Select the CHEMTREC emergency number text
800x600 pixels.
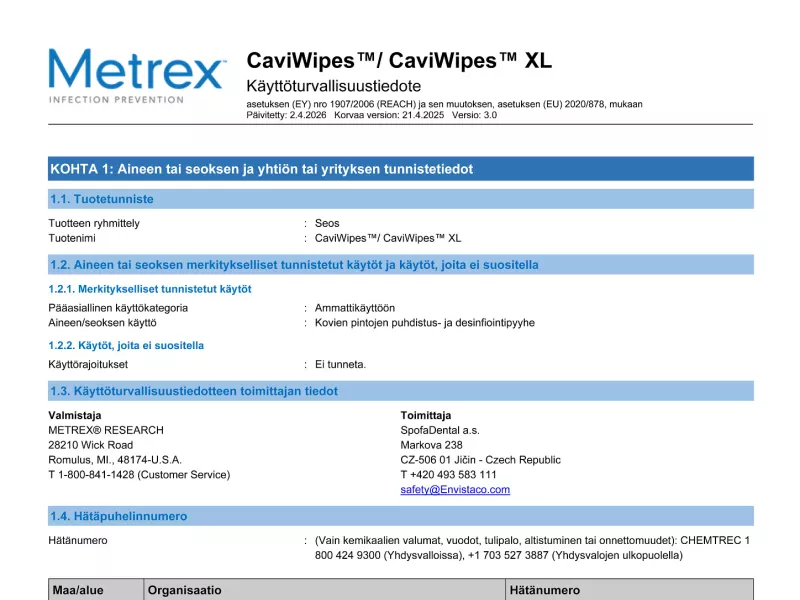pos(532,547)
